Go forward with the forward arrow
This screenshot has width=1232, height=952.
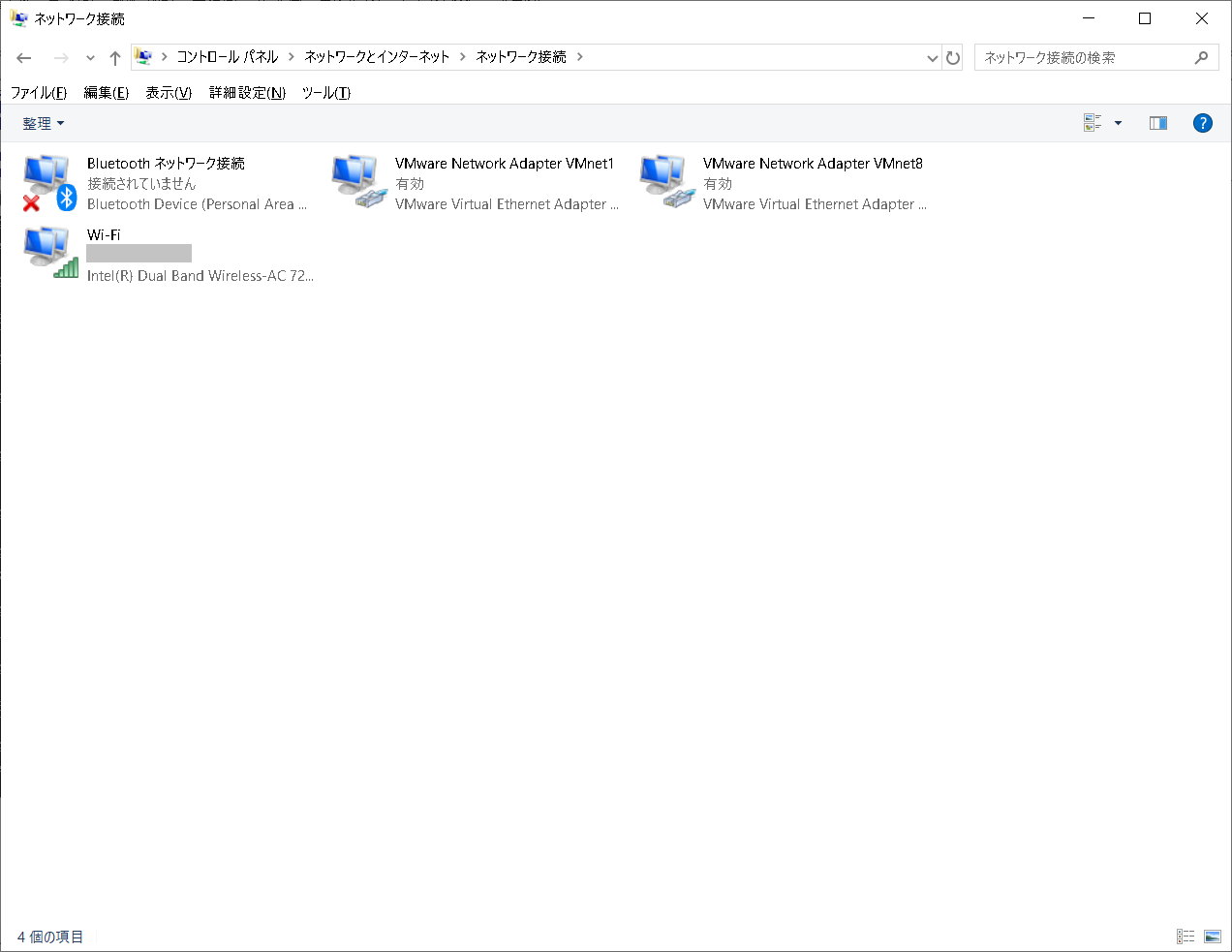point(61,58)
